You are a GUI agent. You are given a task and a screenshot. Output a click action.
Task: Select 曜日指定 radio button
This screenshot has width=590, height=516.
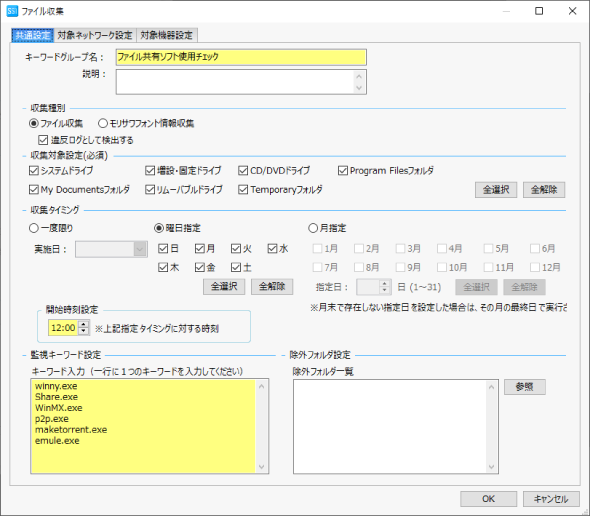point(159,228)
